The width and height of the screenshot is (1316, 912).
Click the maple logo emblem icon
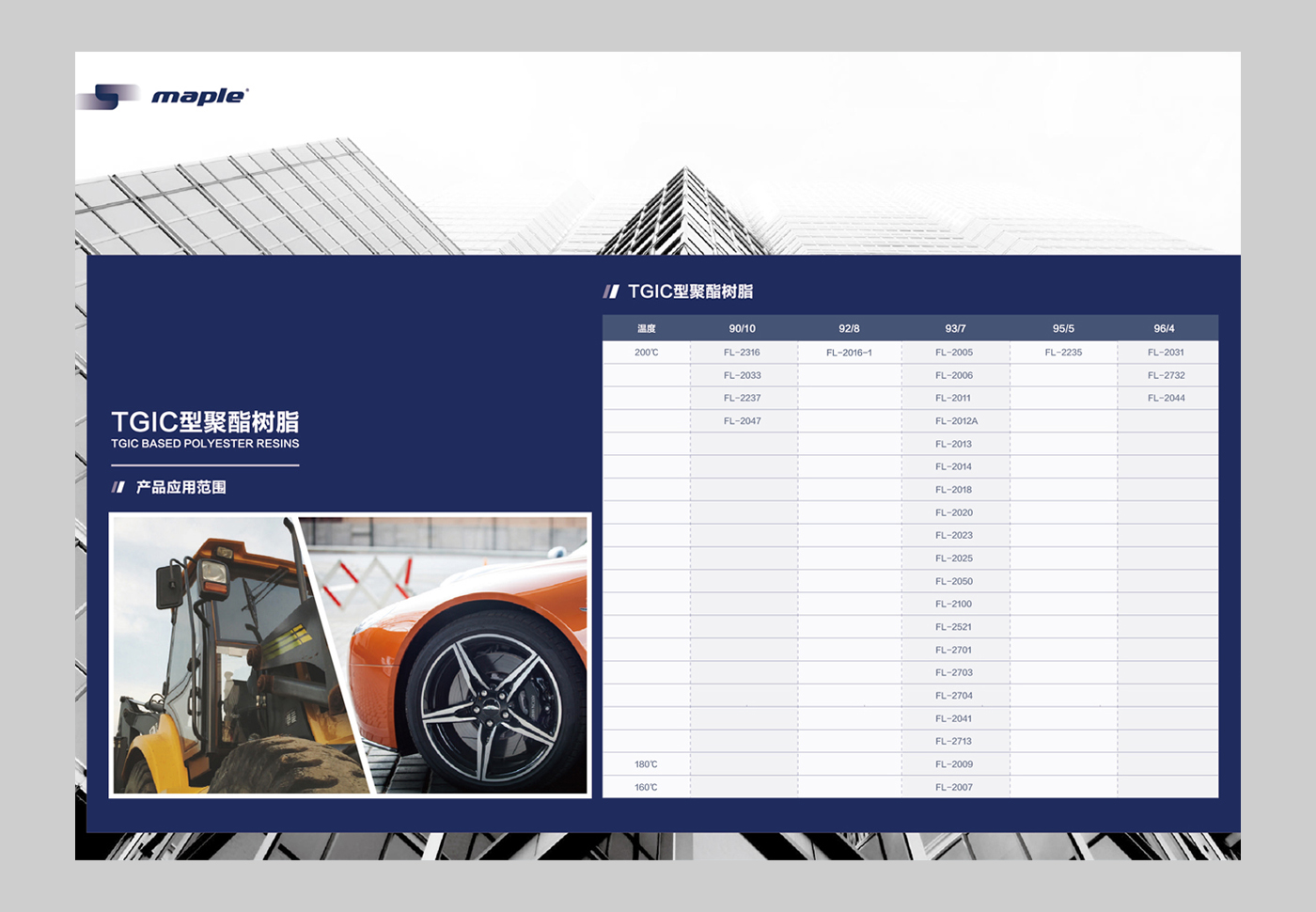pyautogui.click(x=108, y=96)
